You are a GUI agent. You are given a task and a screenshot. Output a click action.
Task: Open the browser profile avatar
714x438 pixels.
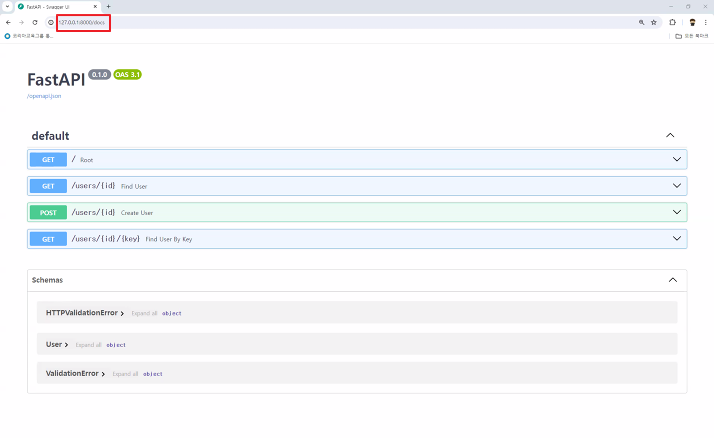693,22
